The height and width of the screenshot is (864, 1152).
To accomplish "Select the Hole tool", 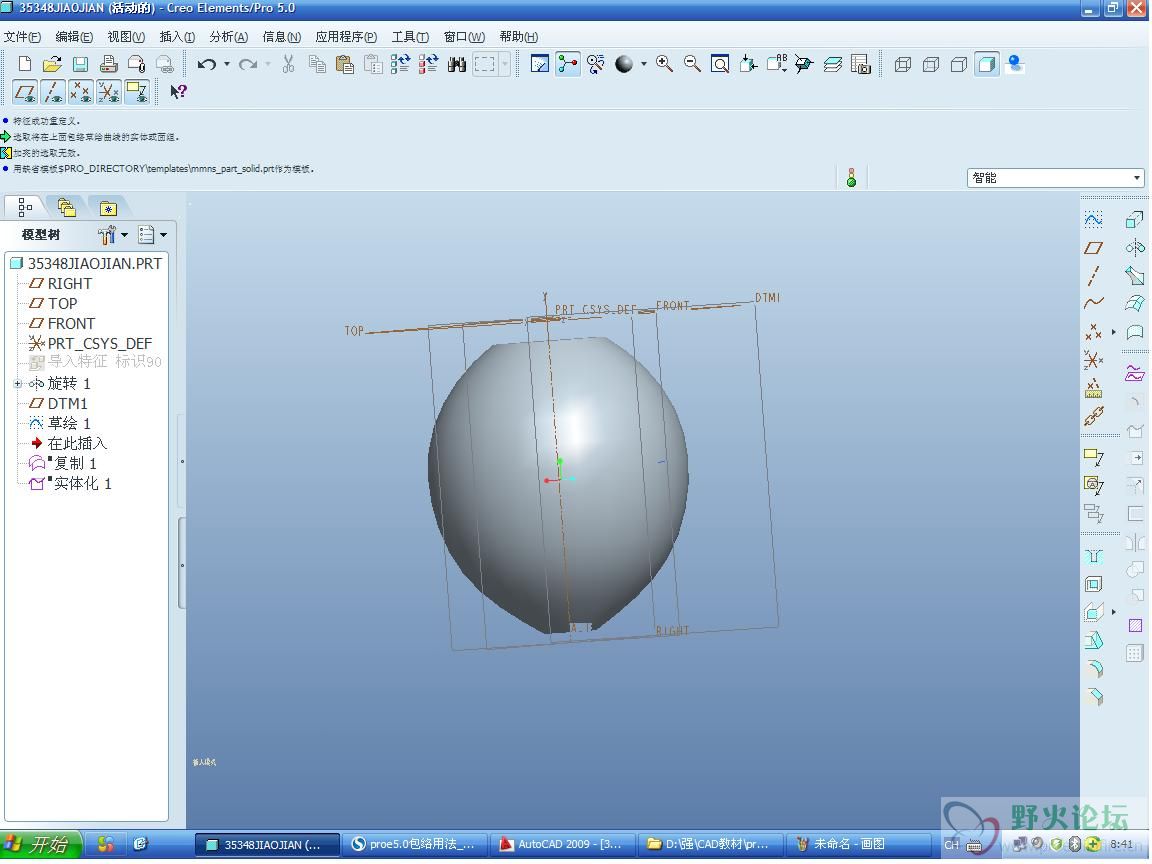I will pyautogui.click(x=1094, y=556).
